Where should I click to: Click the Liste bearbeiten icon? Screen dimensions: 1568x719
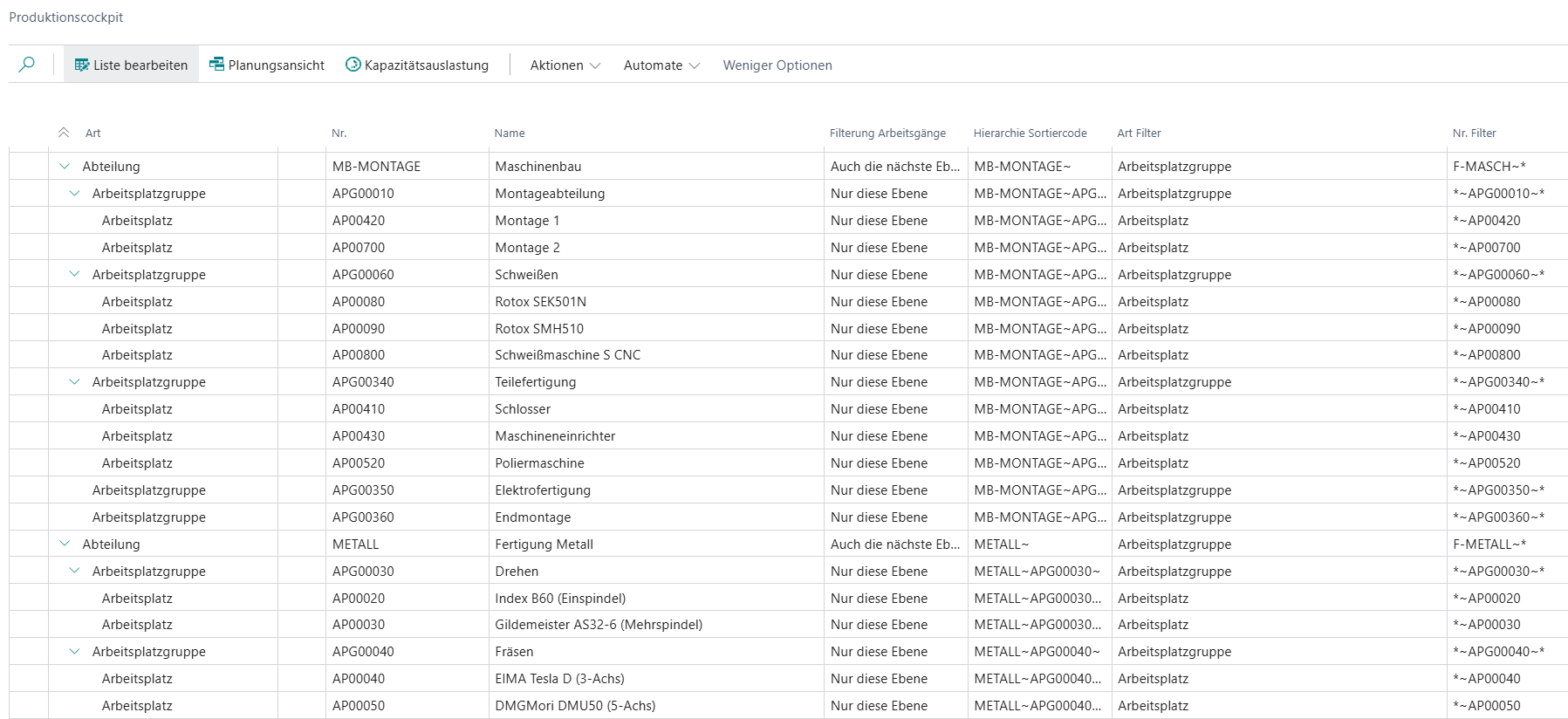click(82, 65)
